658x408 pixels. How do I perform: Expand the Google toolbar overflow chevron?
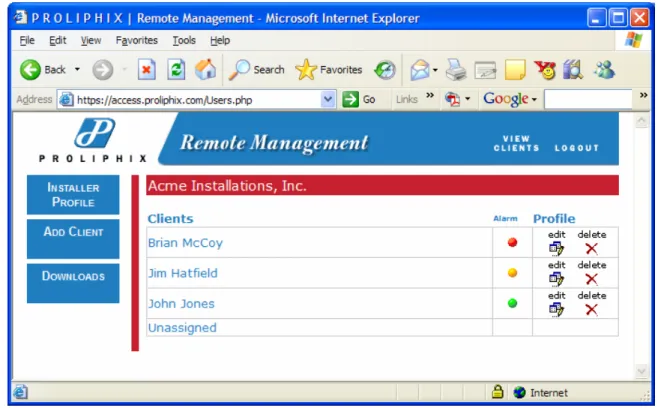point(643,95)
